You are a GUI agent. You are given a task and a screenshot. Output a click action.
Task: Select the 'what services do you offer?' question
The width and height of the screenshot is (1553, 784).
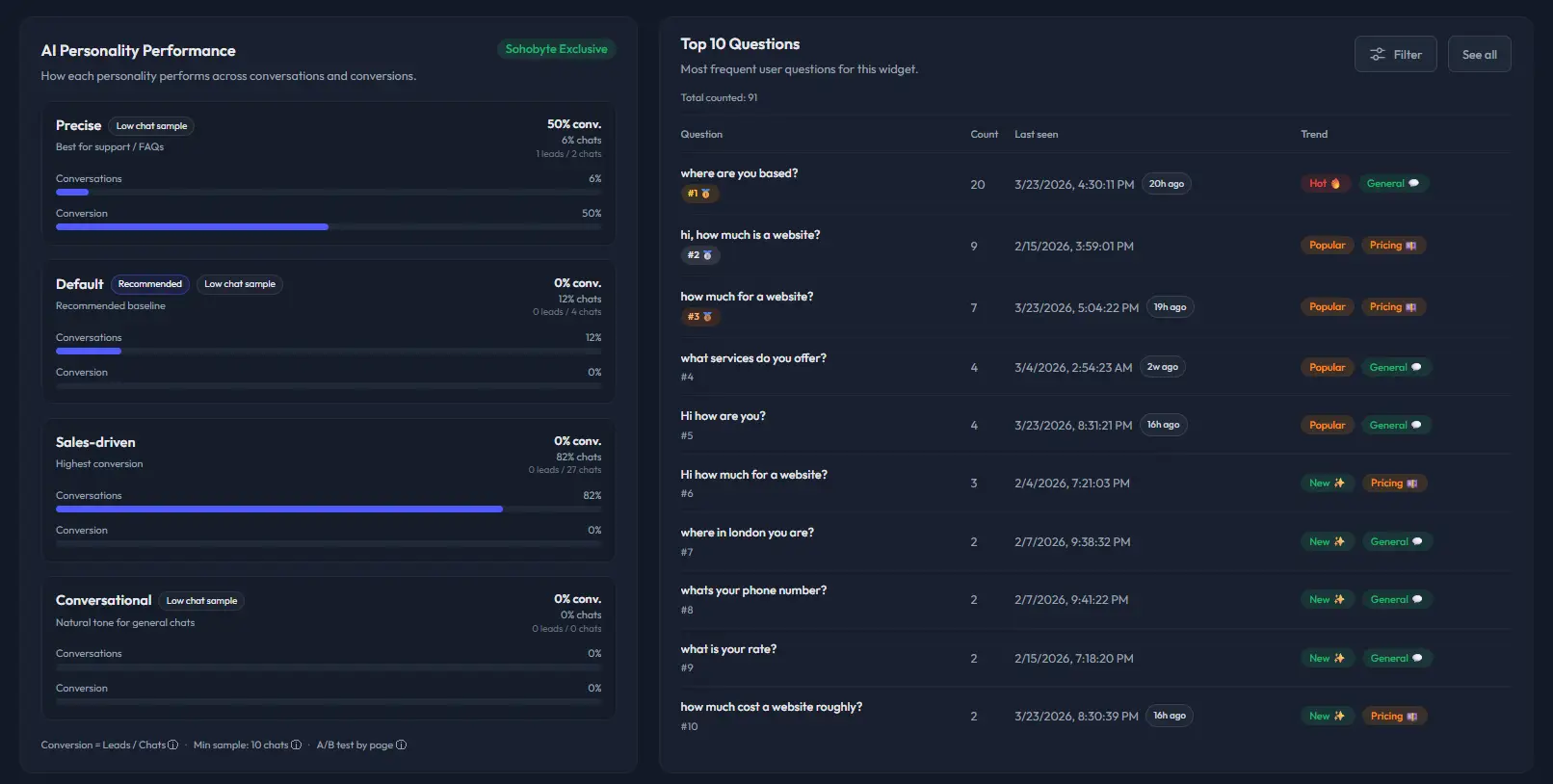pyautogui.click(x=753, y=358)
